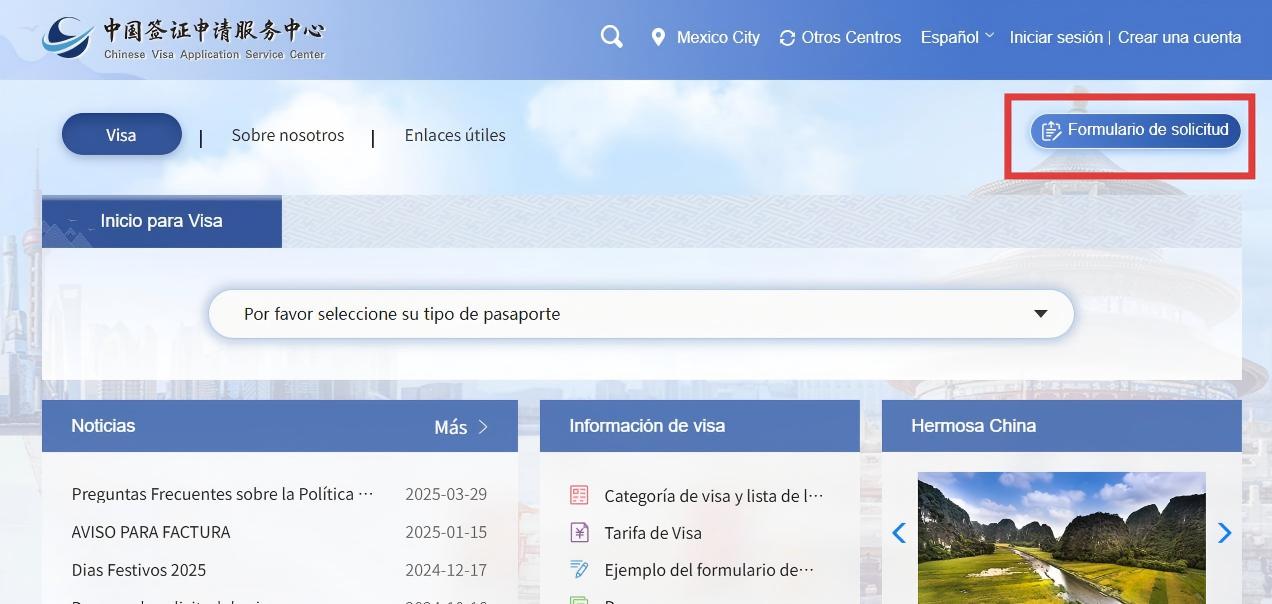1272x604 pixels.
Task: Open Más to see more news
Action: [x=461, y=427]
